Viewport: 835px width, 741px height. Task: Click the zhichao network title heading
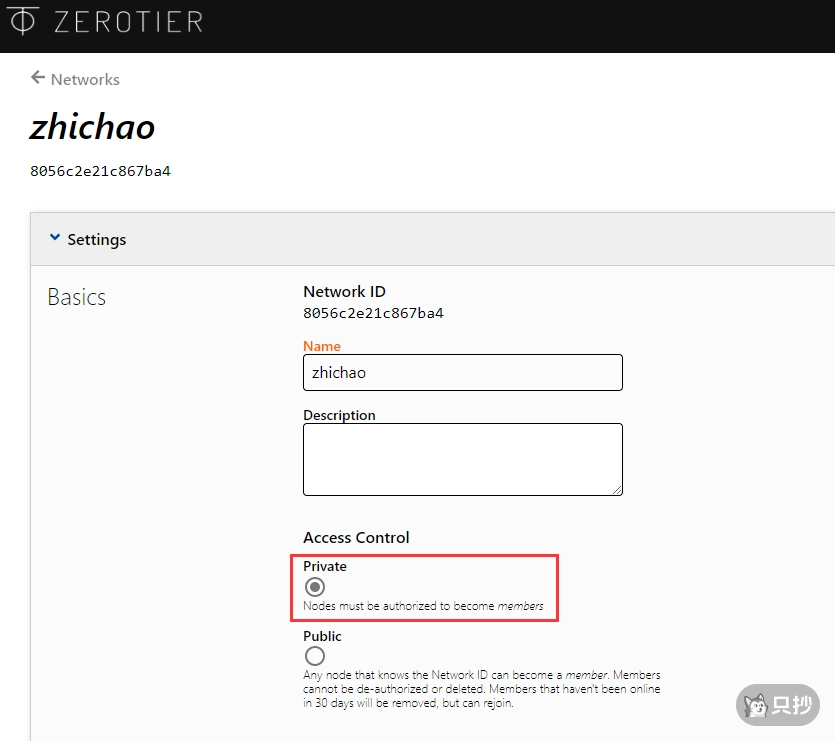[92, 127]
